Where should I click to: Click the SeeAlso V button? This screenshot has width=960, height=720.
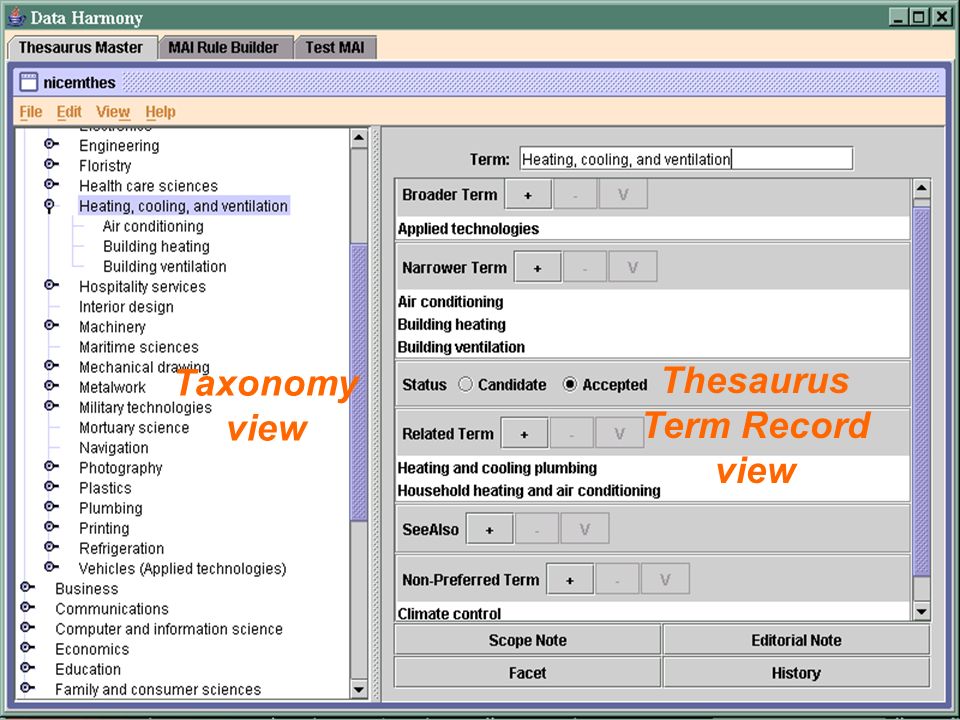tap(585, 529)
